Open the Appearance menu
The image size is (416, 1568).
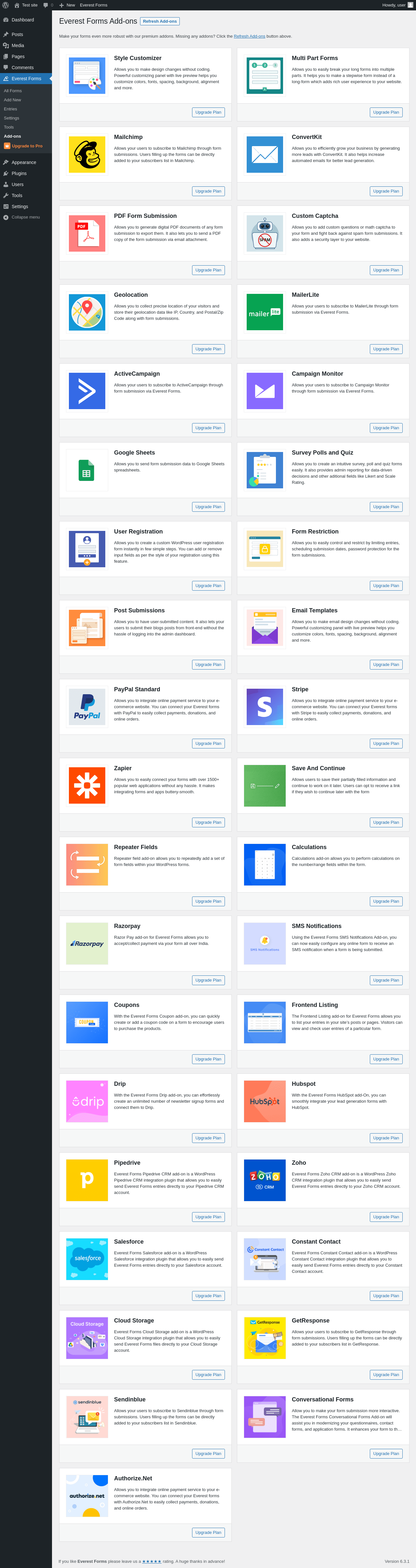click(26, 163)
